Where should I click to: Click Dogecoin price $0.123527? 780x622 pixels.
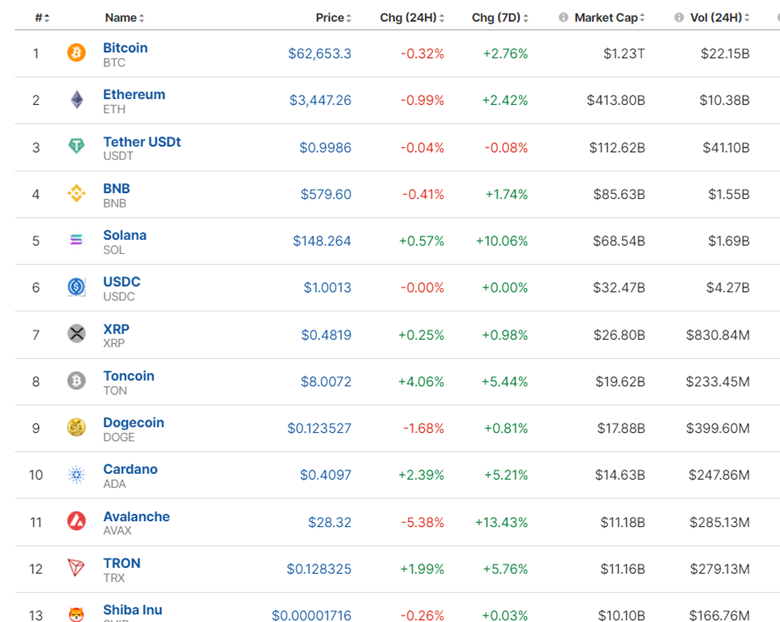tap(319, 428)
